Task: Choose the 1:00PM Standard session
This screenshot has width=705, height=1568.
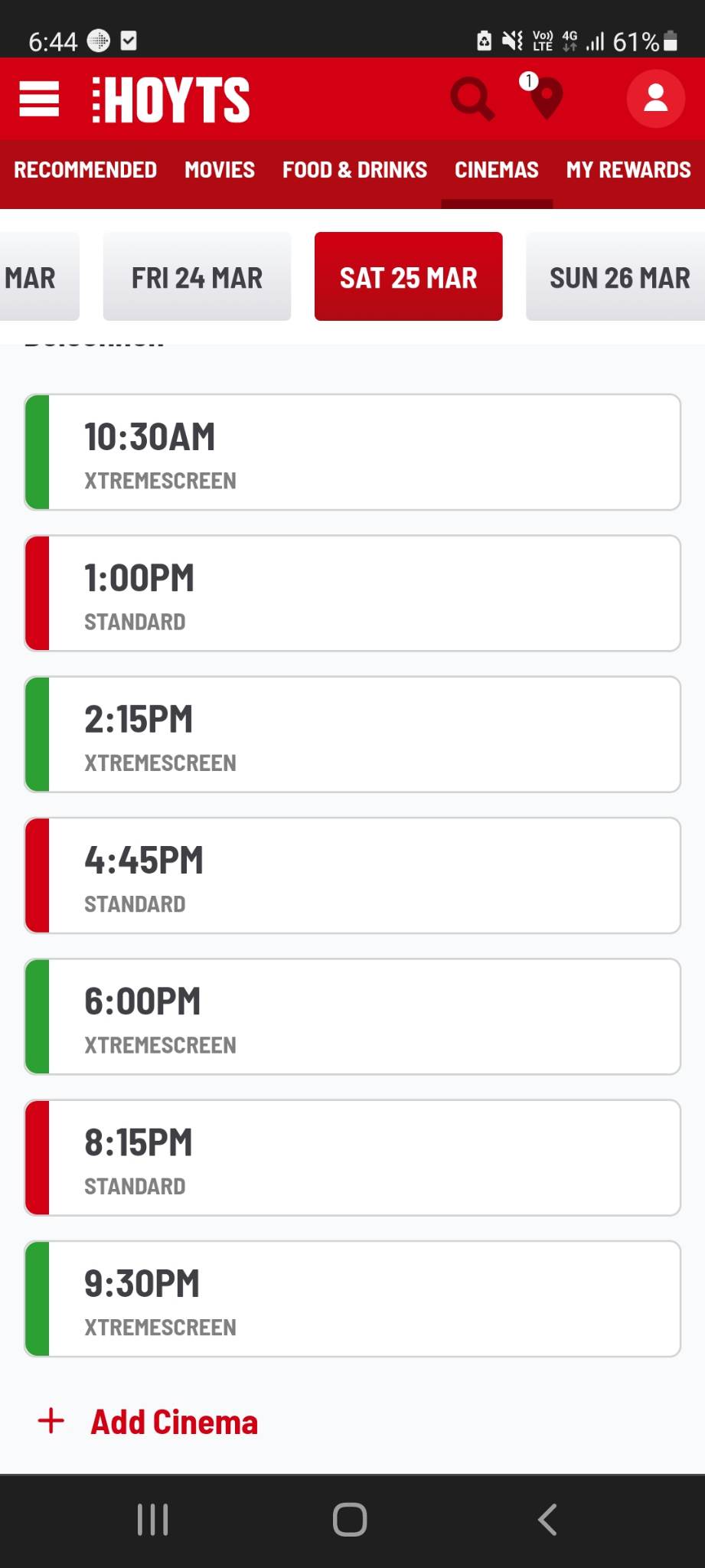Action: tap(352, 593)
